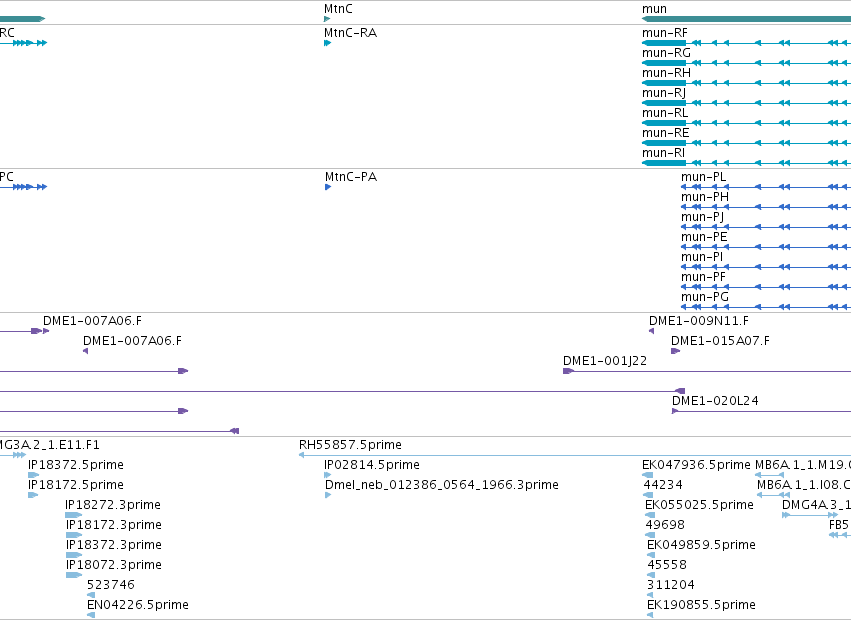Image resolution: width=851 pixels, height=620 pixels.
Task: Click arrow glyph under IP02814.5prime
Action: point(327,475)
